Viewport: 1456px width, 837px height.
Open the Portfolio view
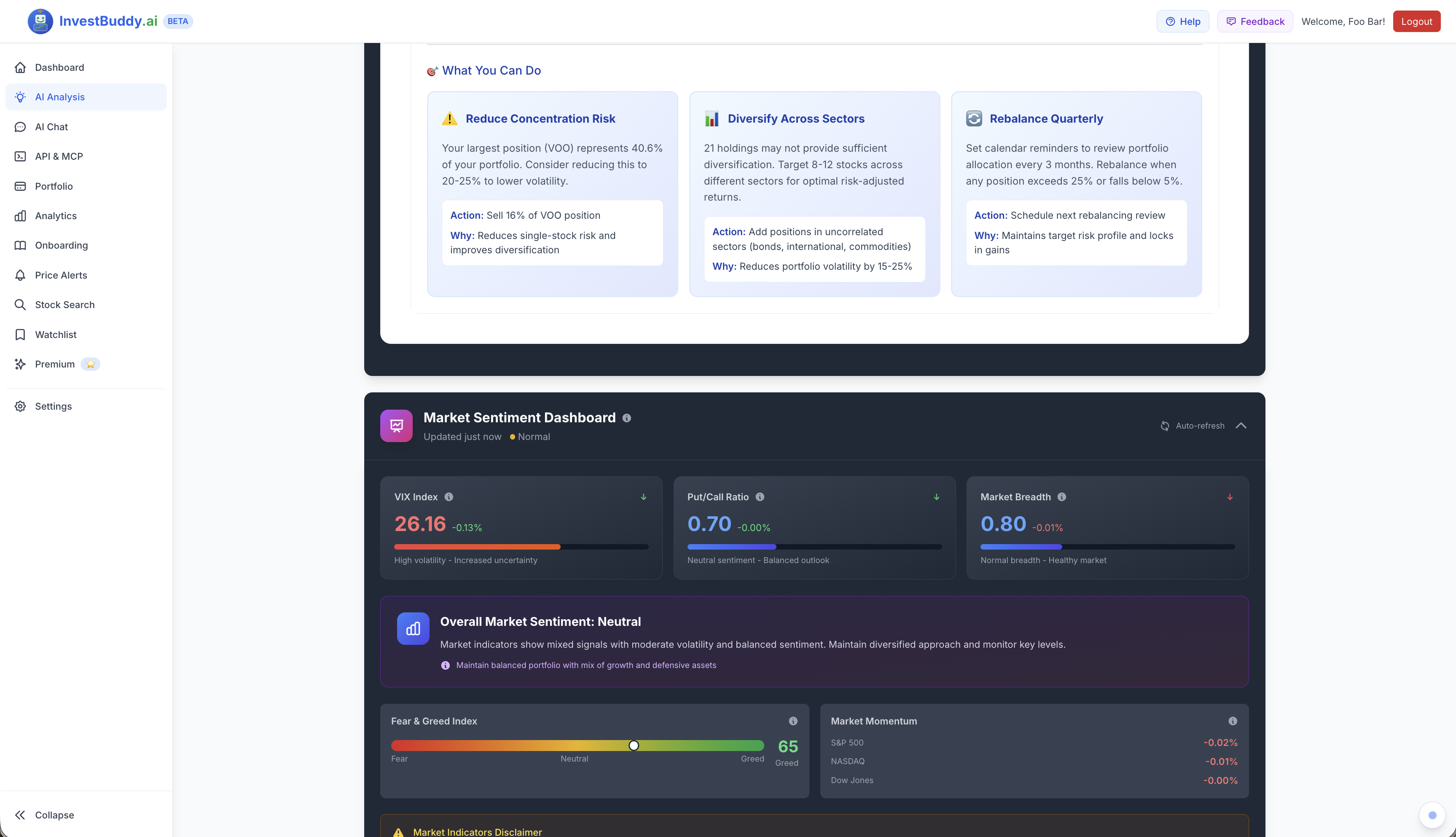pos(54,186)
